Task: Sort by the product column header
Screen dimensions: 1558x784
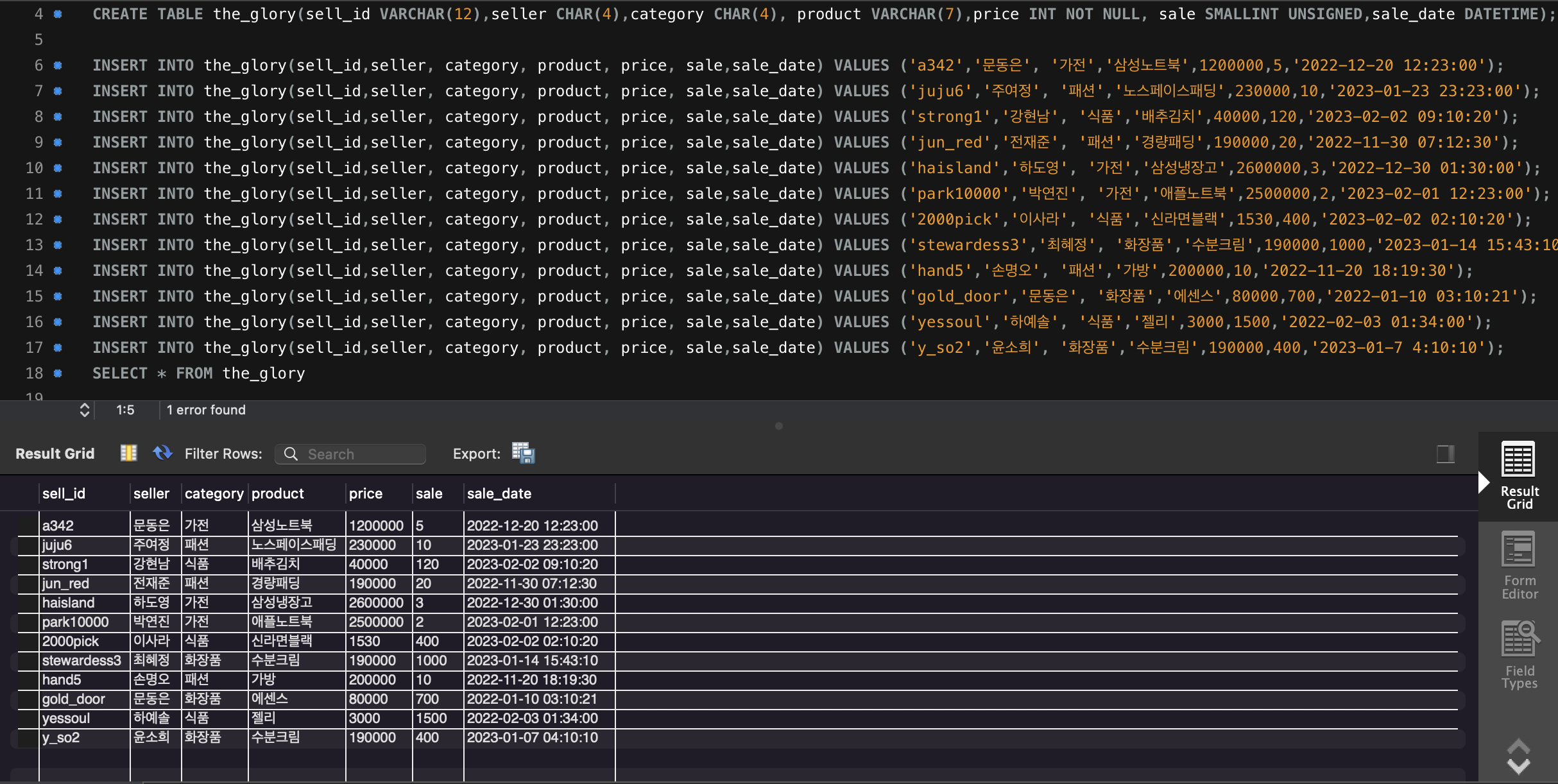Action: pos(296,493)
